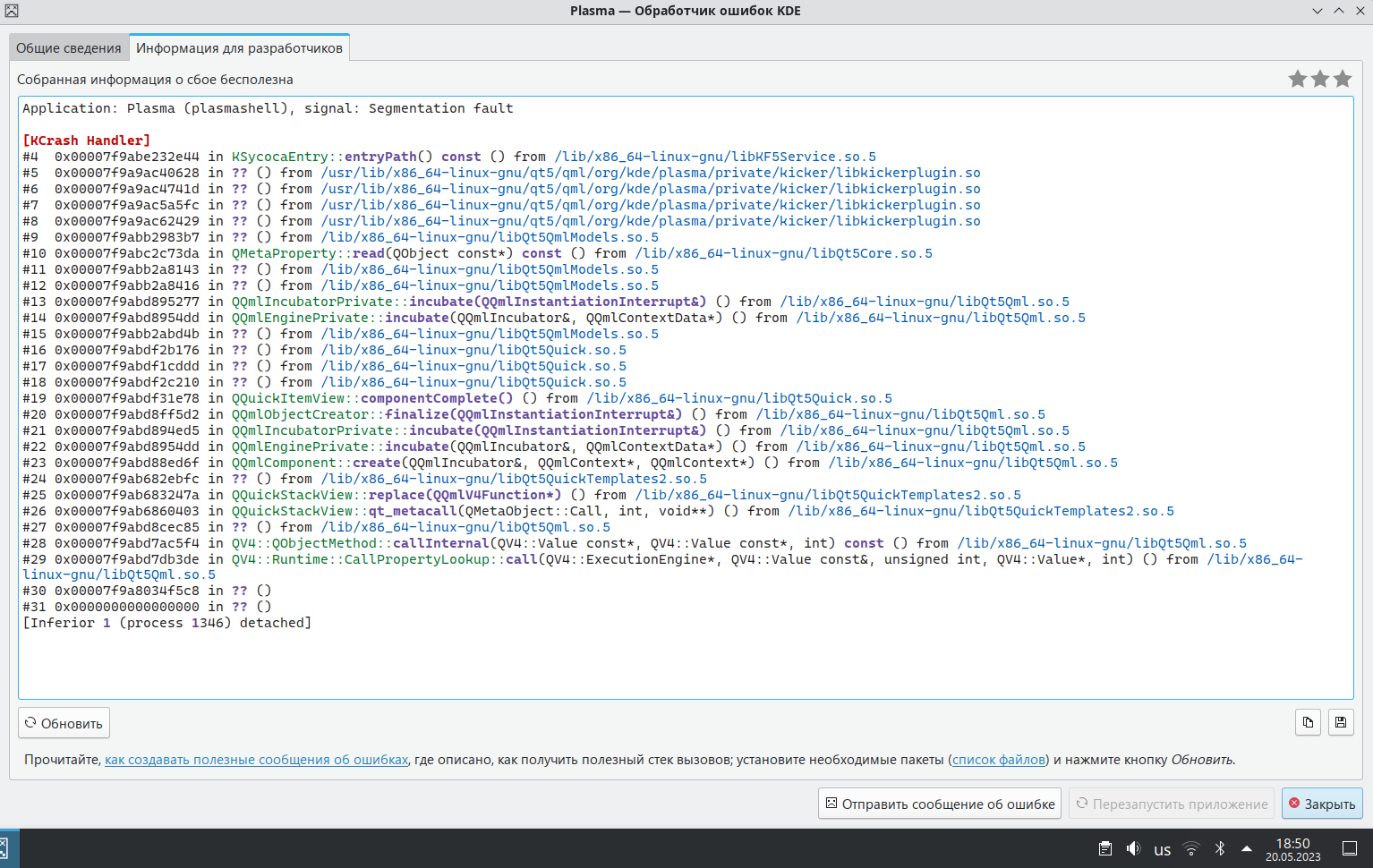The height and width of the screenshot is (868, 1373).
Task: Switch the 'us' keyboard layout indicator
Action: (x=1162, y=849)
